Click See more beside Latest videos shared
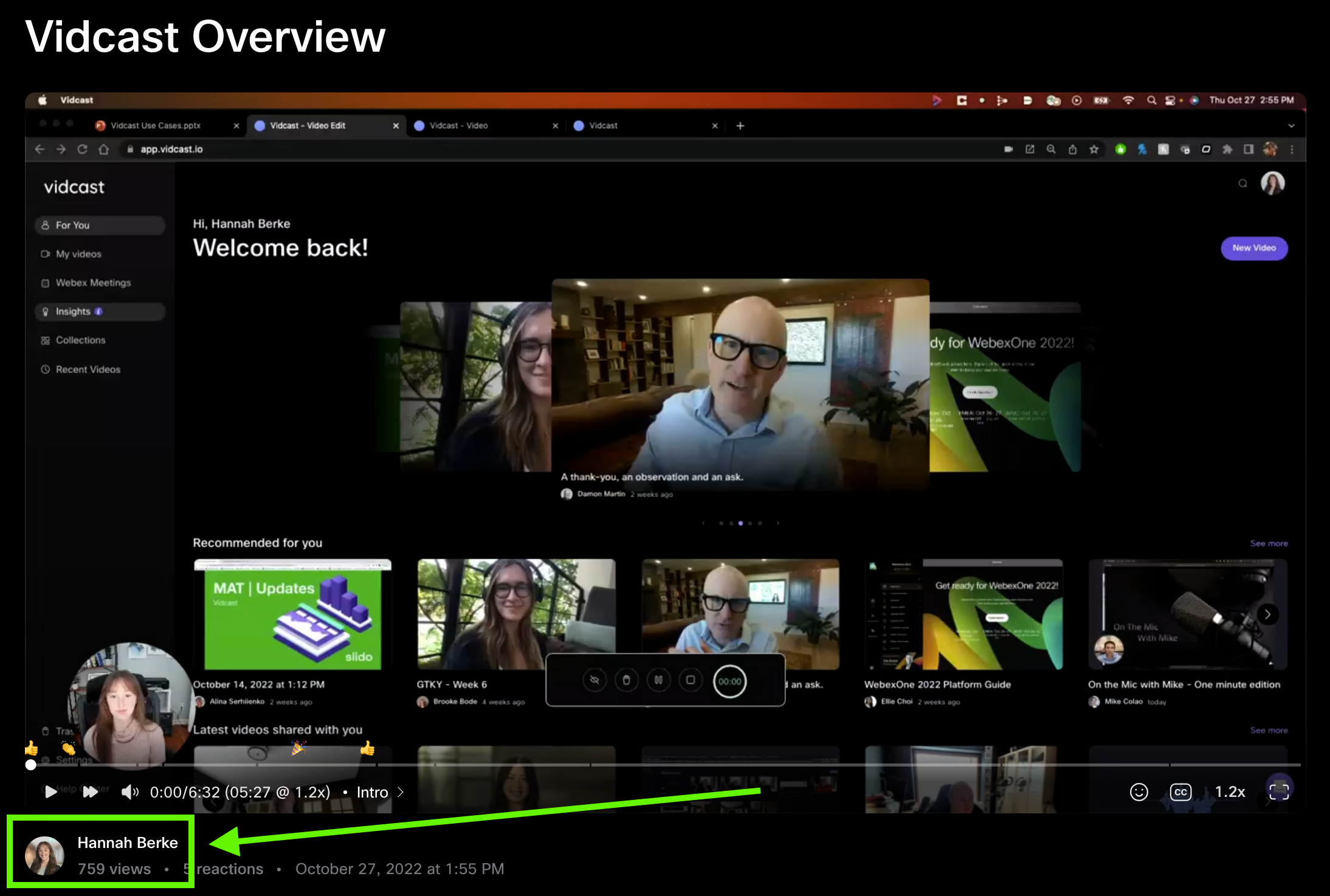This screenshot has height=896, width=1330. point(1269,731)
